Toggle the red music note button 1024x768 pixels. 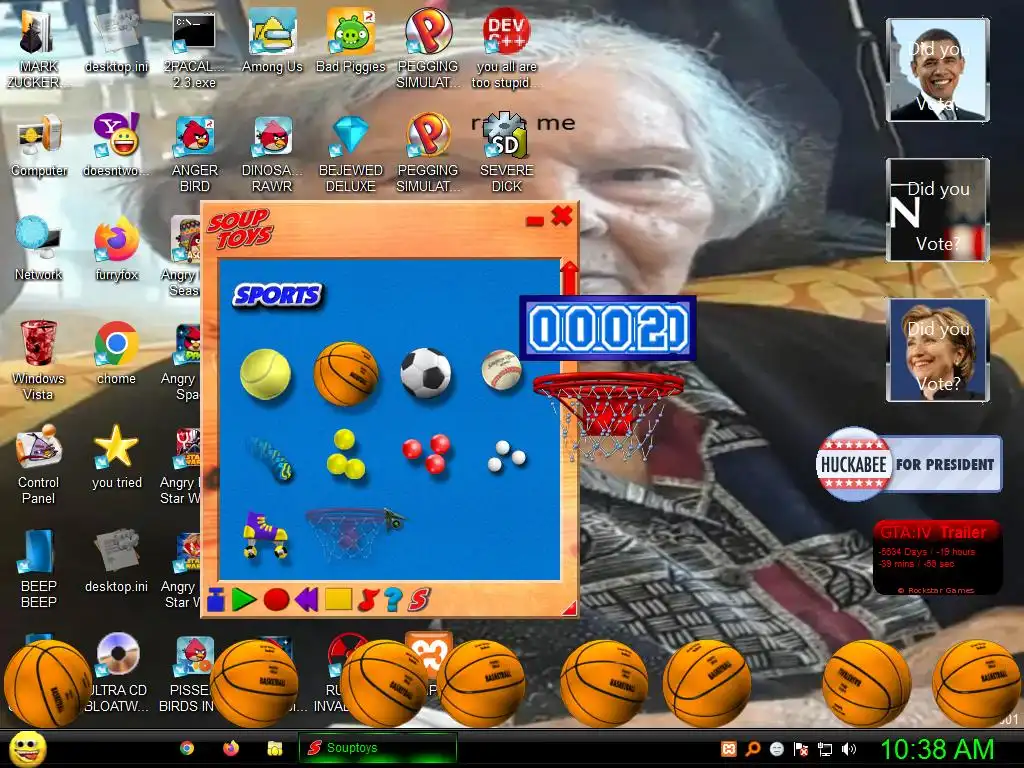[368, 600]
